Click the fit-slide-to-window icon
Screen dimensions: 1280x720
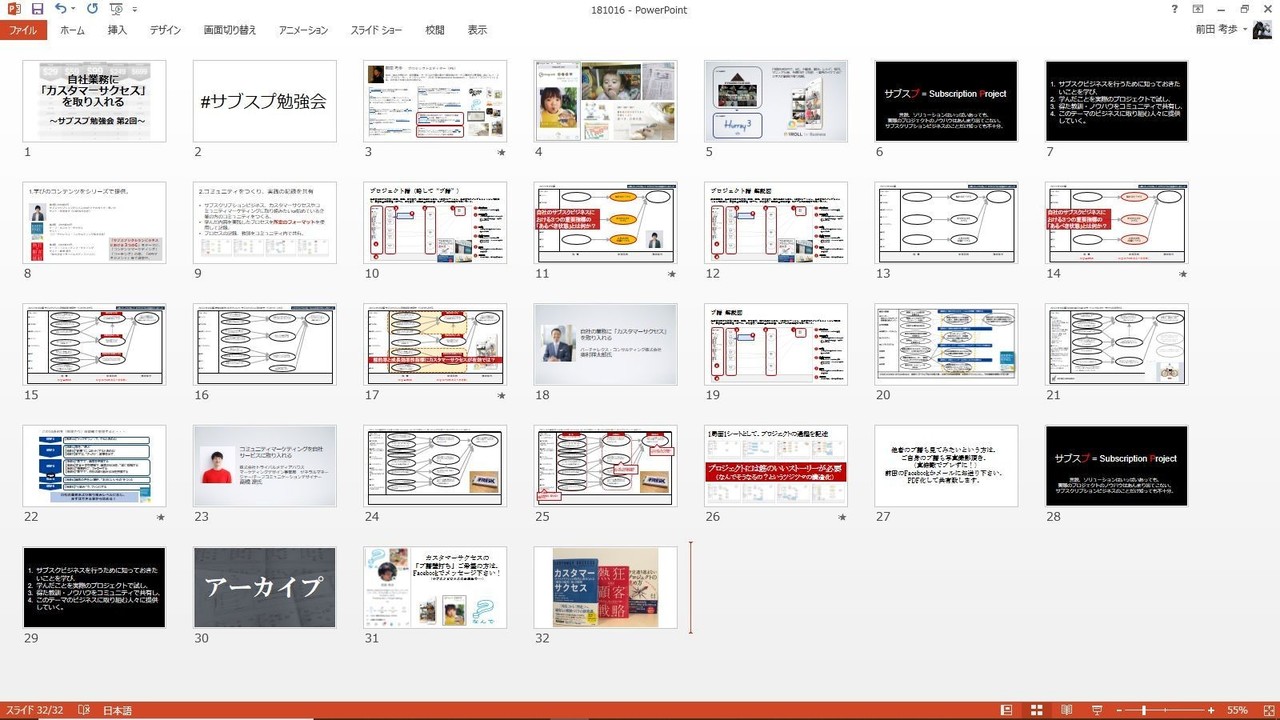[x=1267, y=710]
